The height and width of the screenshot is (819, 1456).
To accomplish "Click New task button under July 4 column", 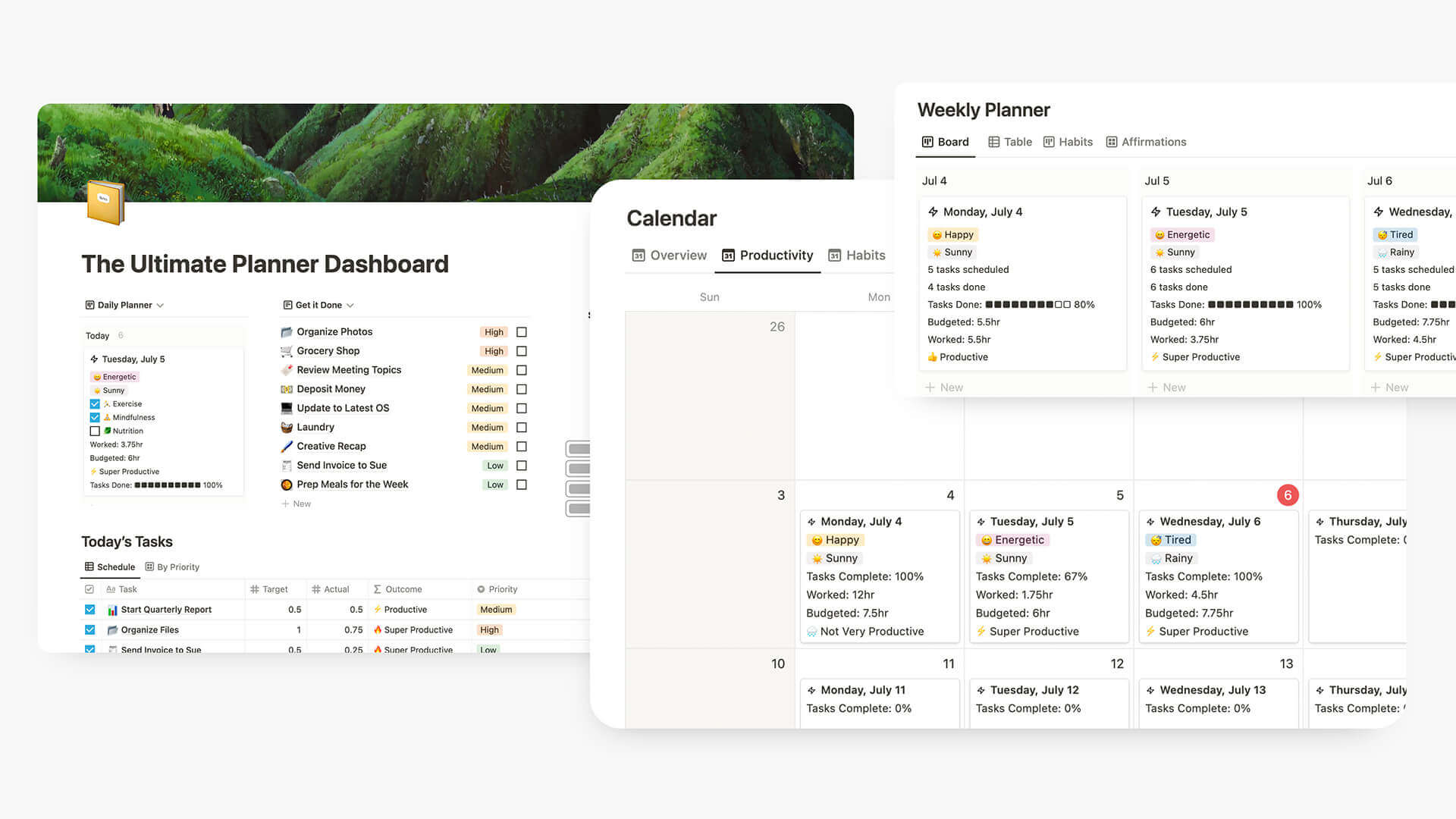I will [943, 387].
